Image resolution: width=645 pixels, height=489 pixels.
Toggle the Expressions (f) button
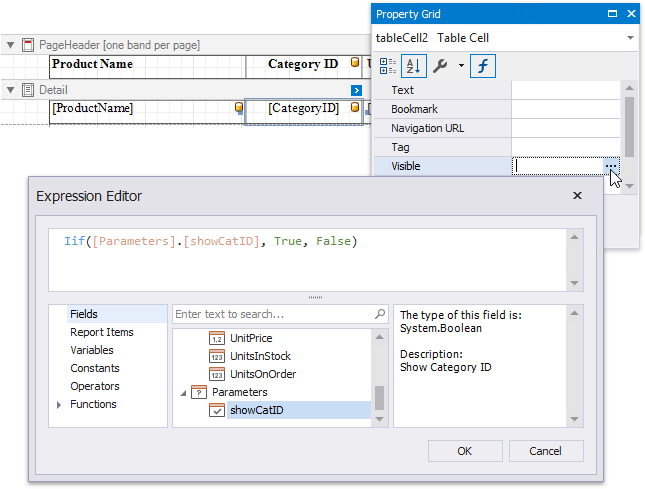tap(484, 66)
